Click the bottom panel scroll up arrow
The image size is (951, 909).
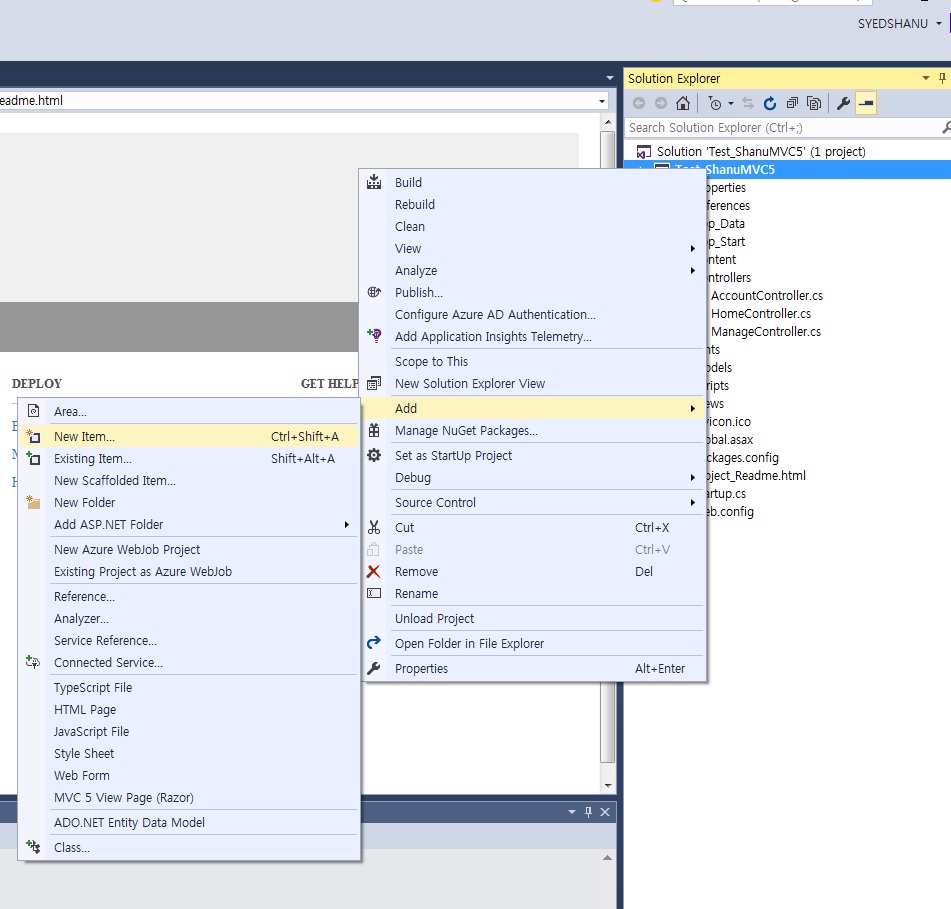[608, 858]
